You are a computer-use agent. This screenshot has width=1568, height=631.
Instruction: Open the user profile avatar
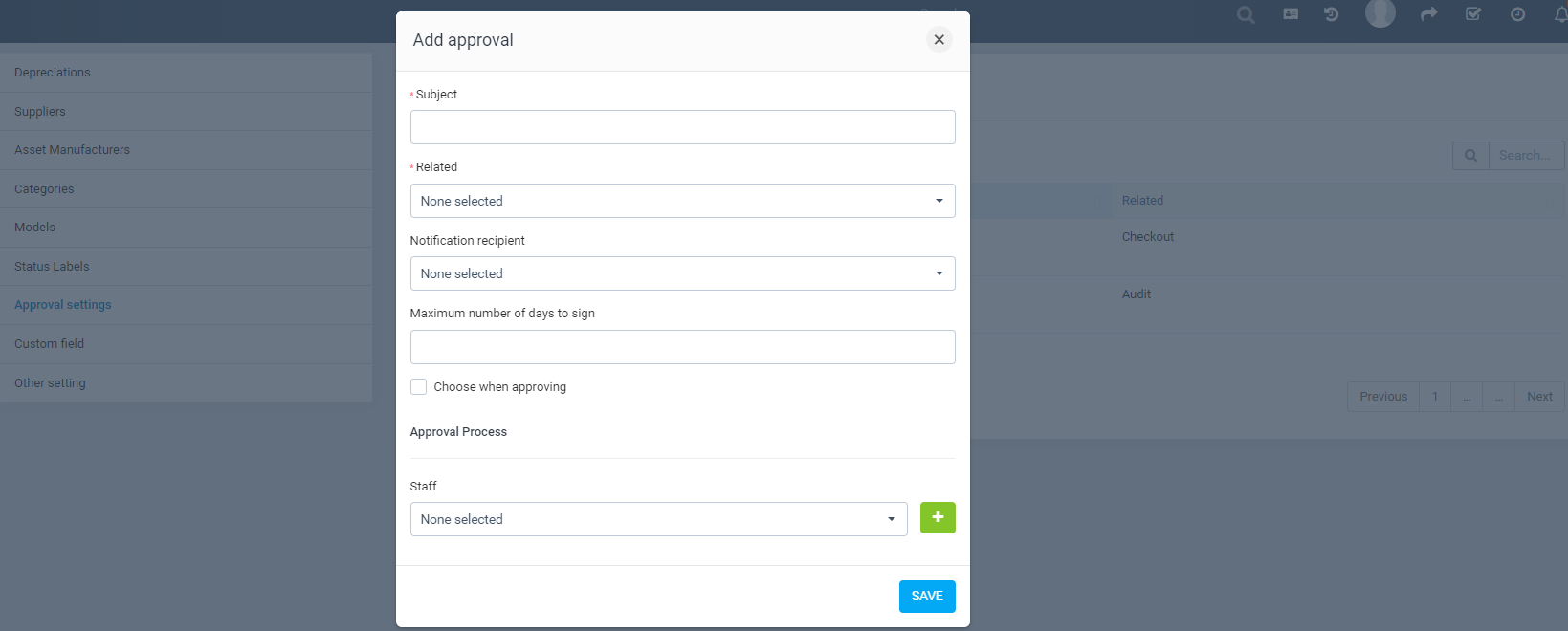click(x=1380, y=13)
